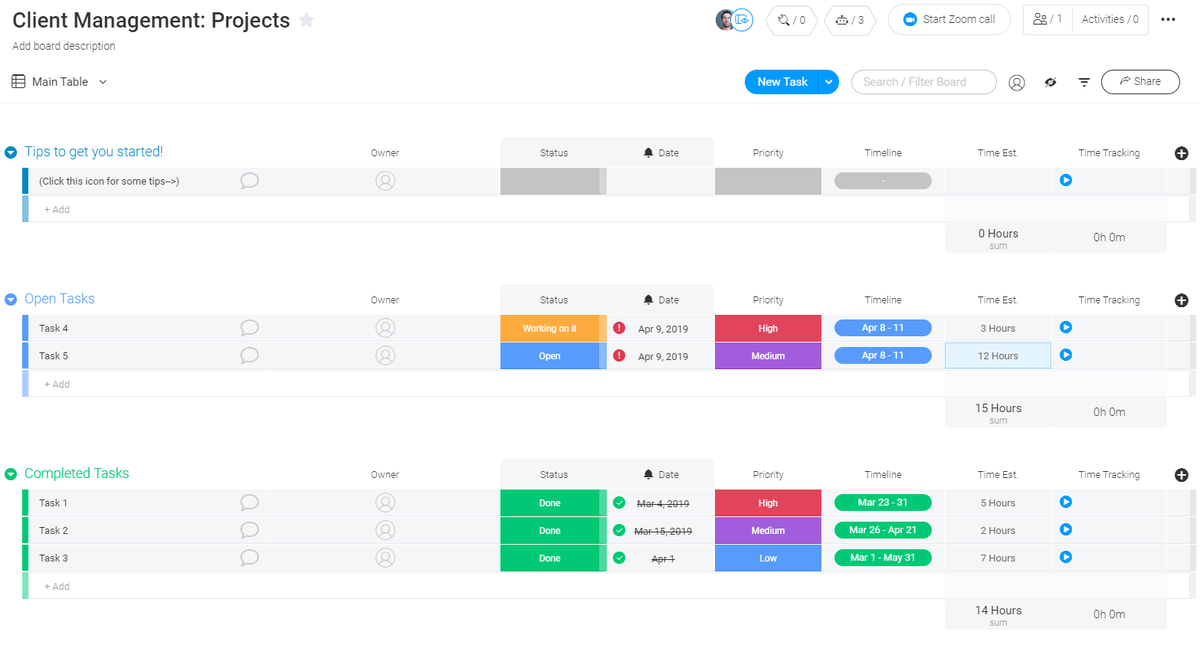Start a Zoom call
Viewport: 1200px width, 645px height.
pos(948,20)
